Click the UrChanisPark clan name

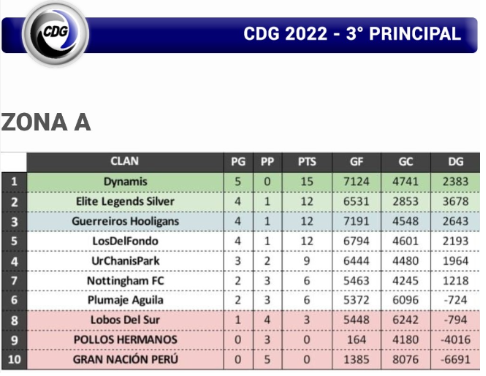125,261
